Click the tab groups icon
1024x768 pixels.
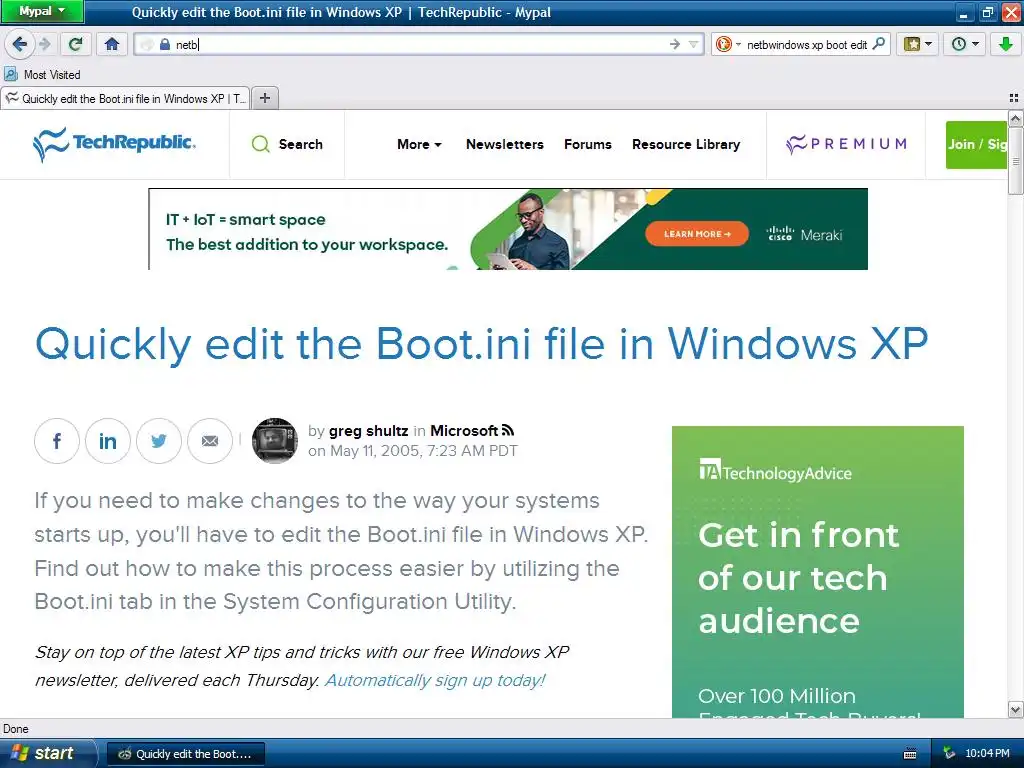[x=1014, y=98]
